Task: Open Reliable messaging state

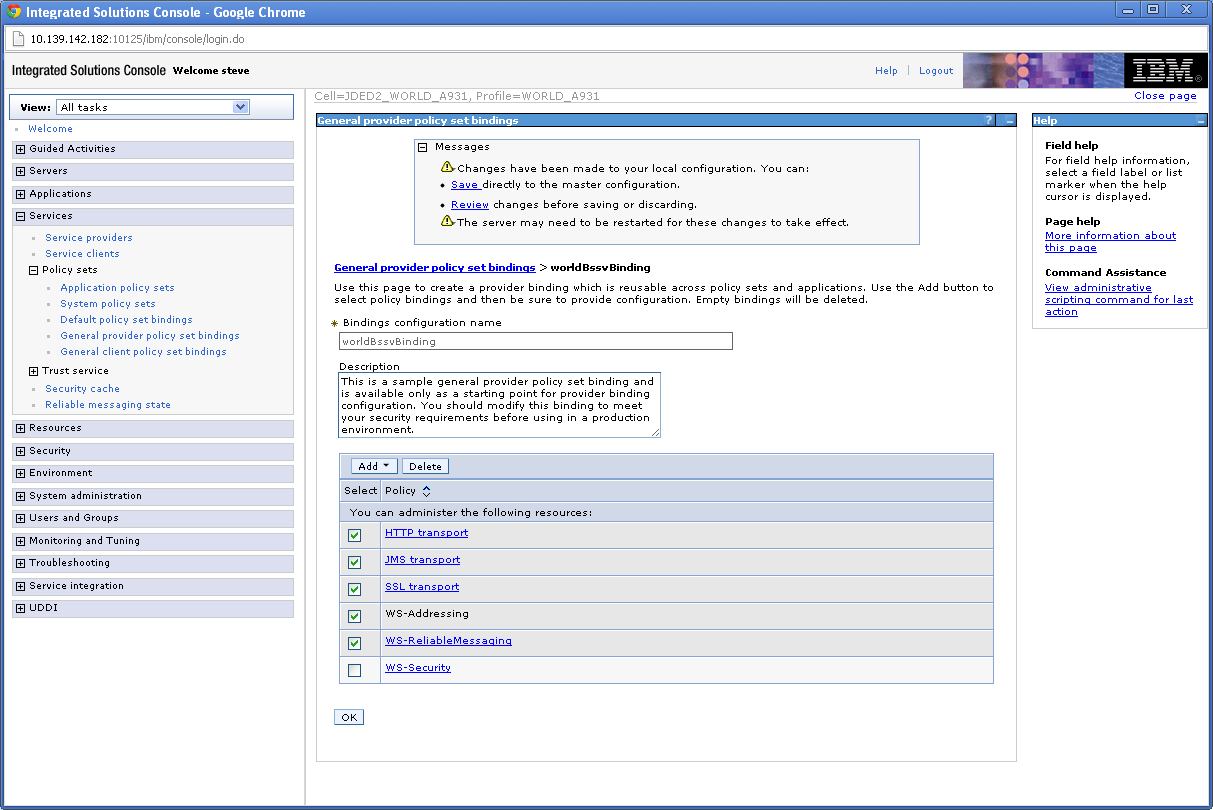Action: [x=108, y=405]
